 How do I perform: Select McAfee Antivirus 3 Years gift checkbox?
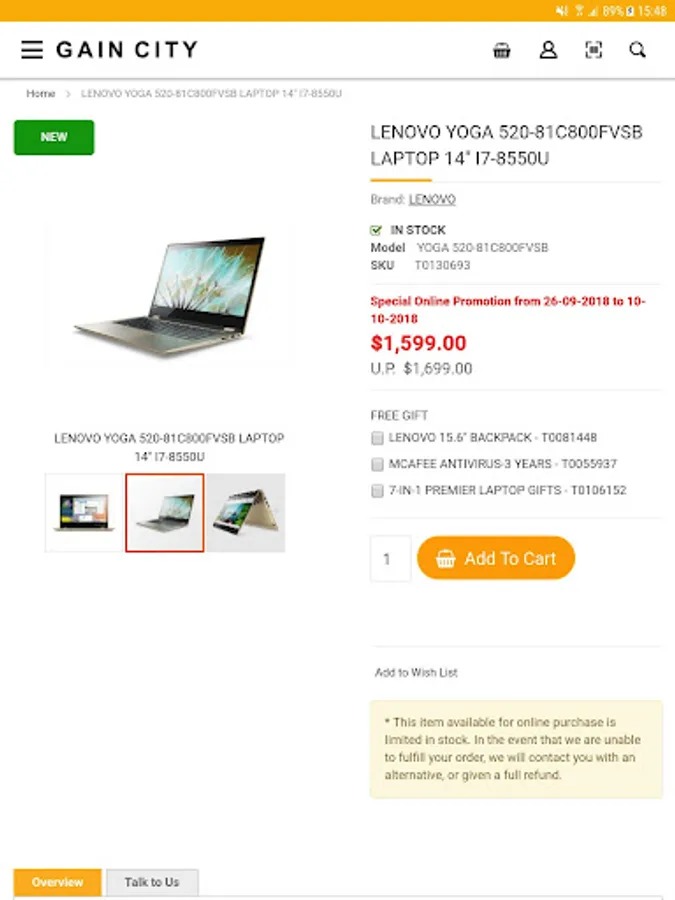(377, 464)
